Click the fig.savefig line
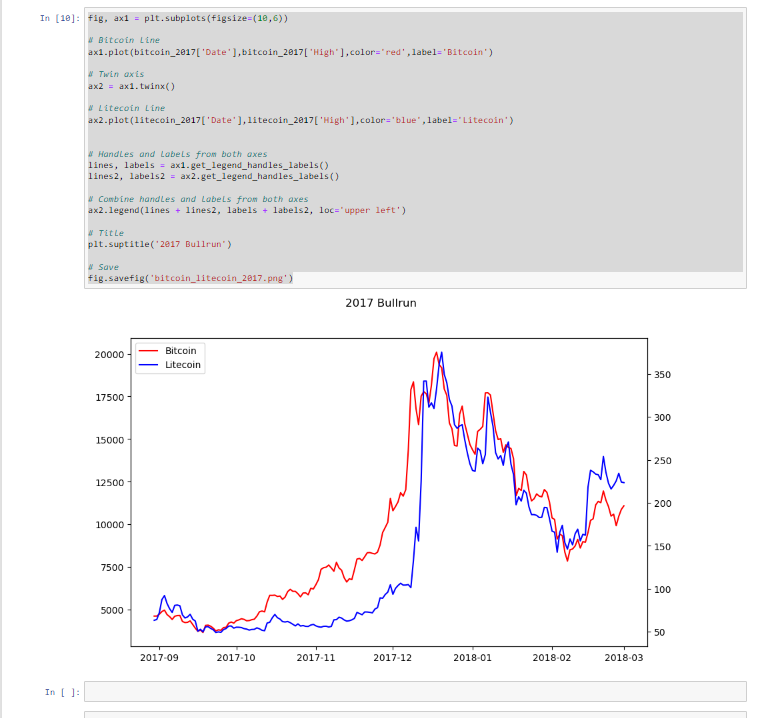Screen dimensions: 762x718 coord(190,278)
